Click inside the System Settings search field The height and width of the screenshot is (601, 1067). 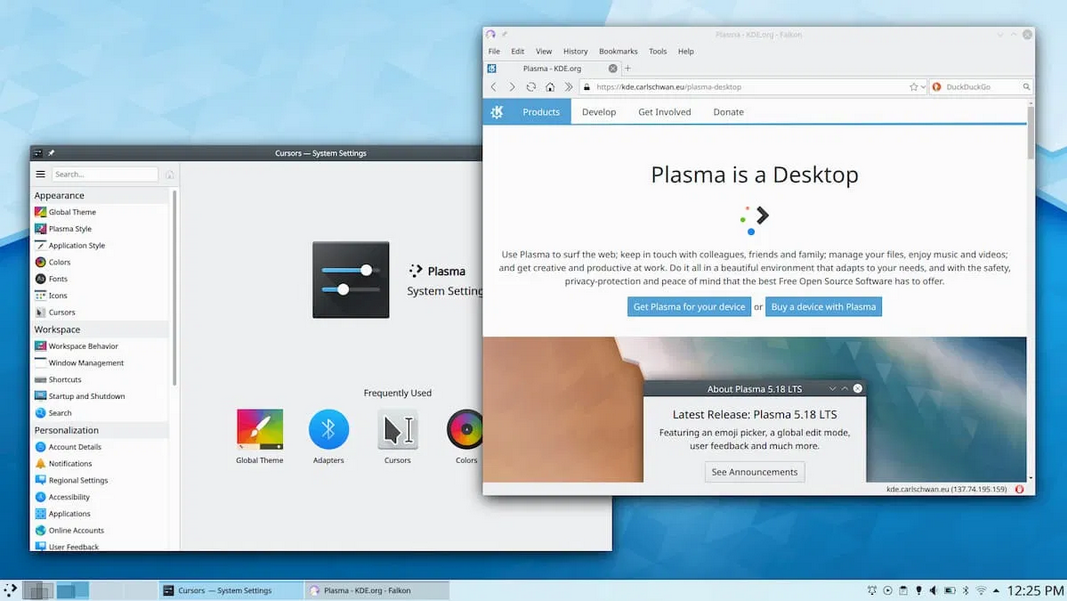tap(105, 173)
